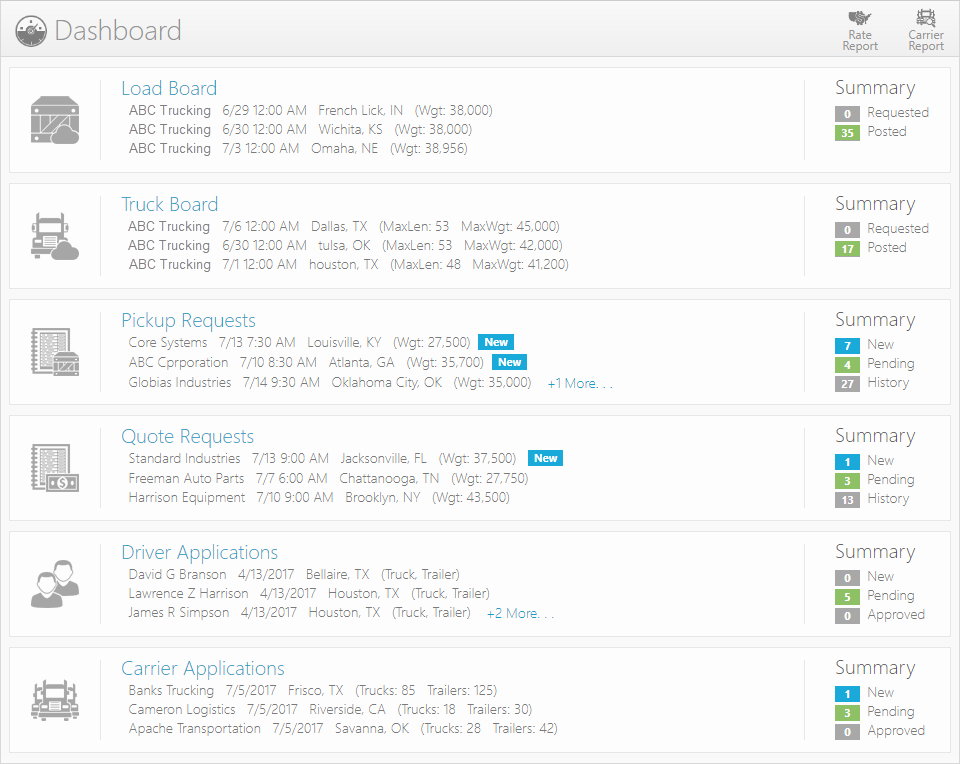The width and height of the screenshot is (960, 764).
Task: Click Carrier Applications Pending count 3
Action: (x=847, y=713)
